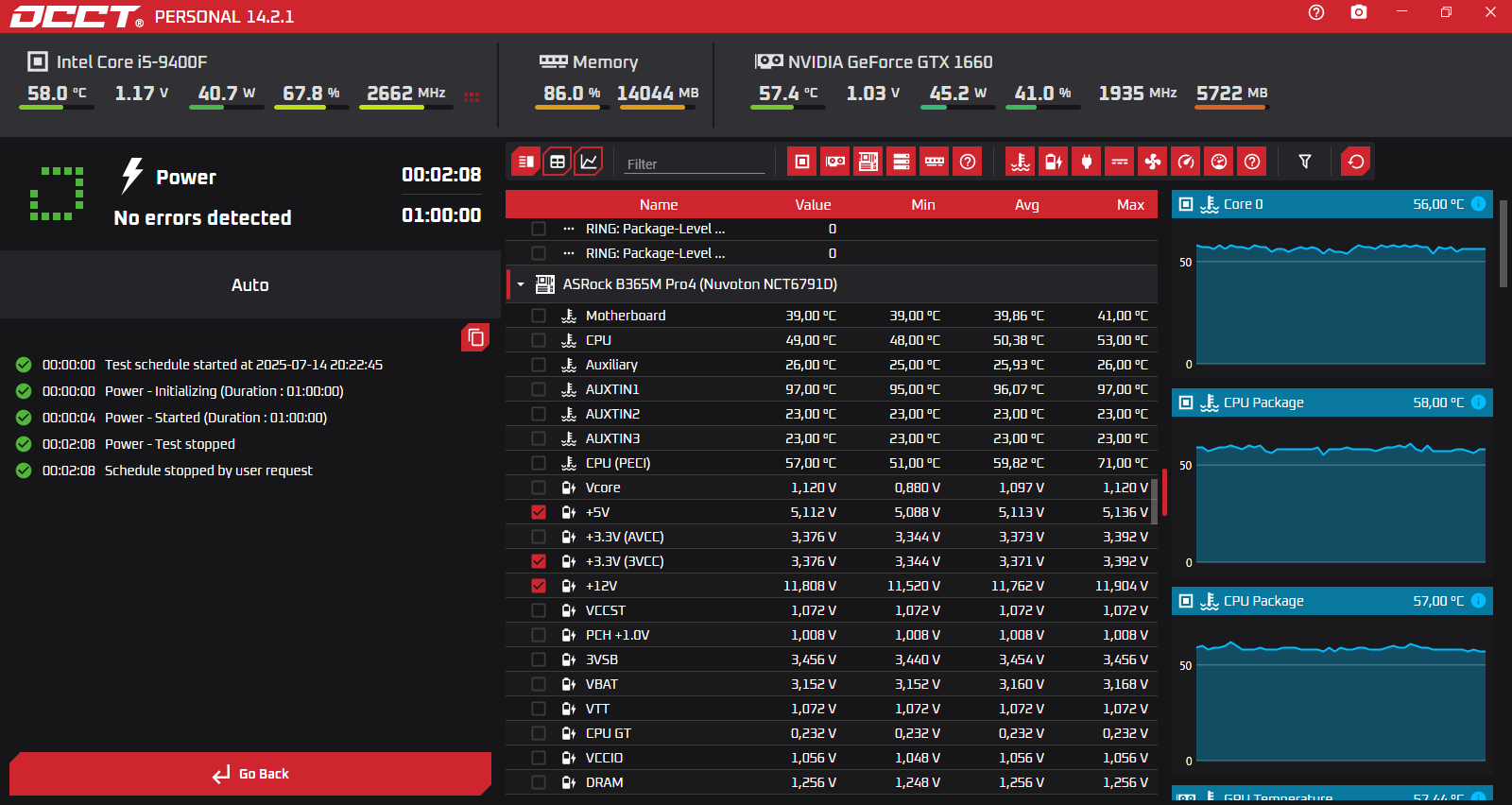Click the Go Back button

pos(250,774)
